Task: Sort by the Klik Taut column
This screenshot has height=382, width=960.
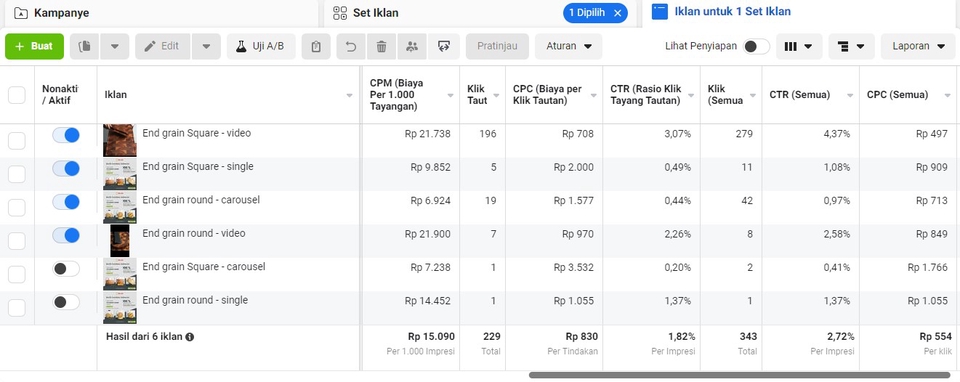Action: [496, 96]
